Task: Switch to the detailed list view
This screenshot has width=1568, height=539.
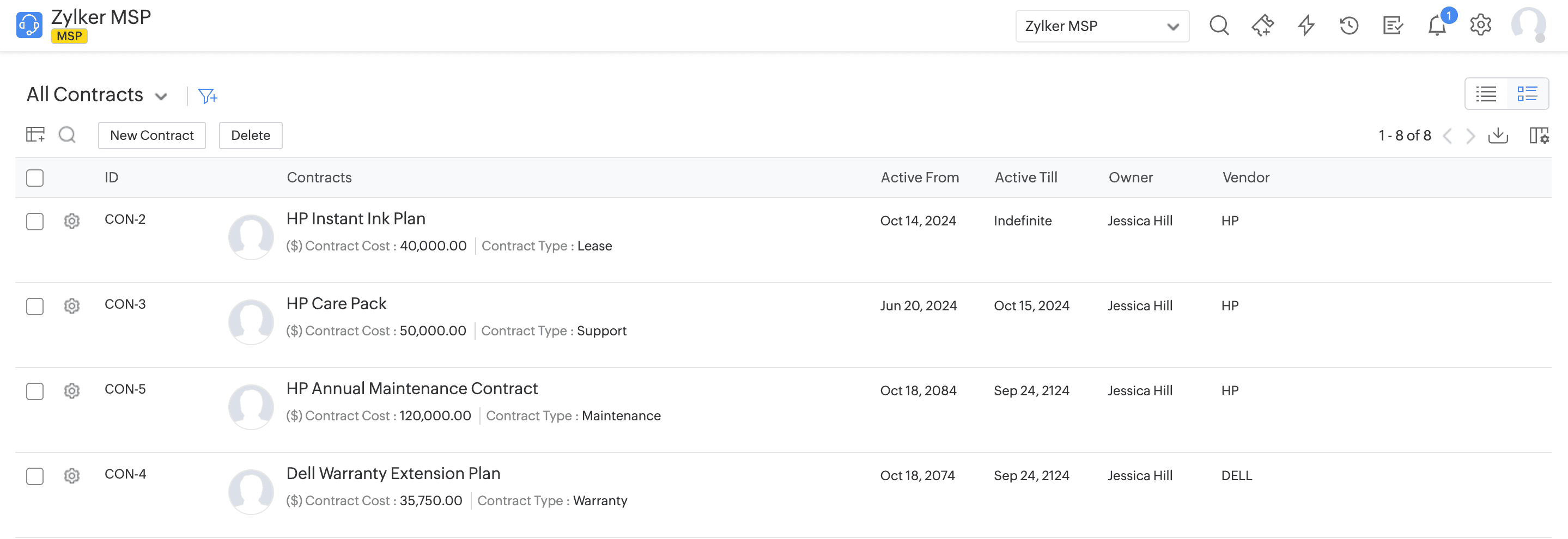Action: [x=1527, y=94]
